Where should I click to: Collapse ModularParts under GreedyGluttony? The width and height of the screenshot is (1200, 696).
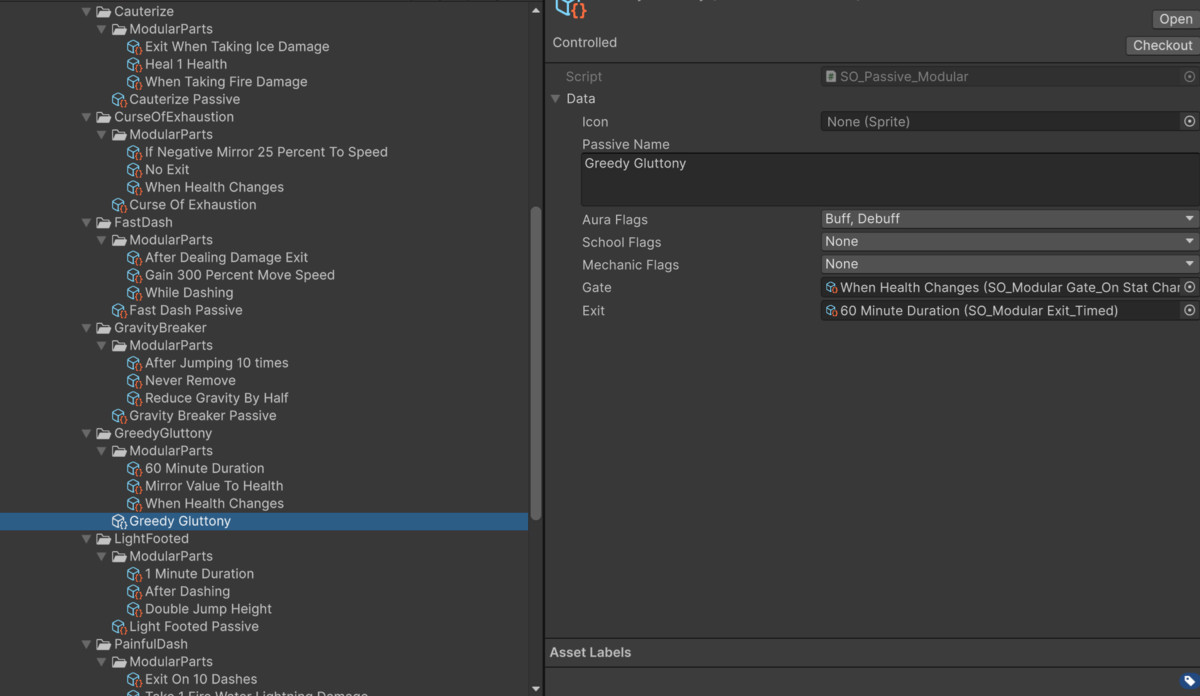click(x=102, y=451)
